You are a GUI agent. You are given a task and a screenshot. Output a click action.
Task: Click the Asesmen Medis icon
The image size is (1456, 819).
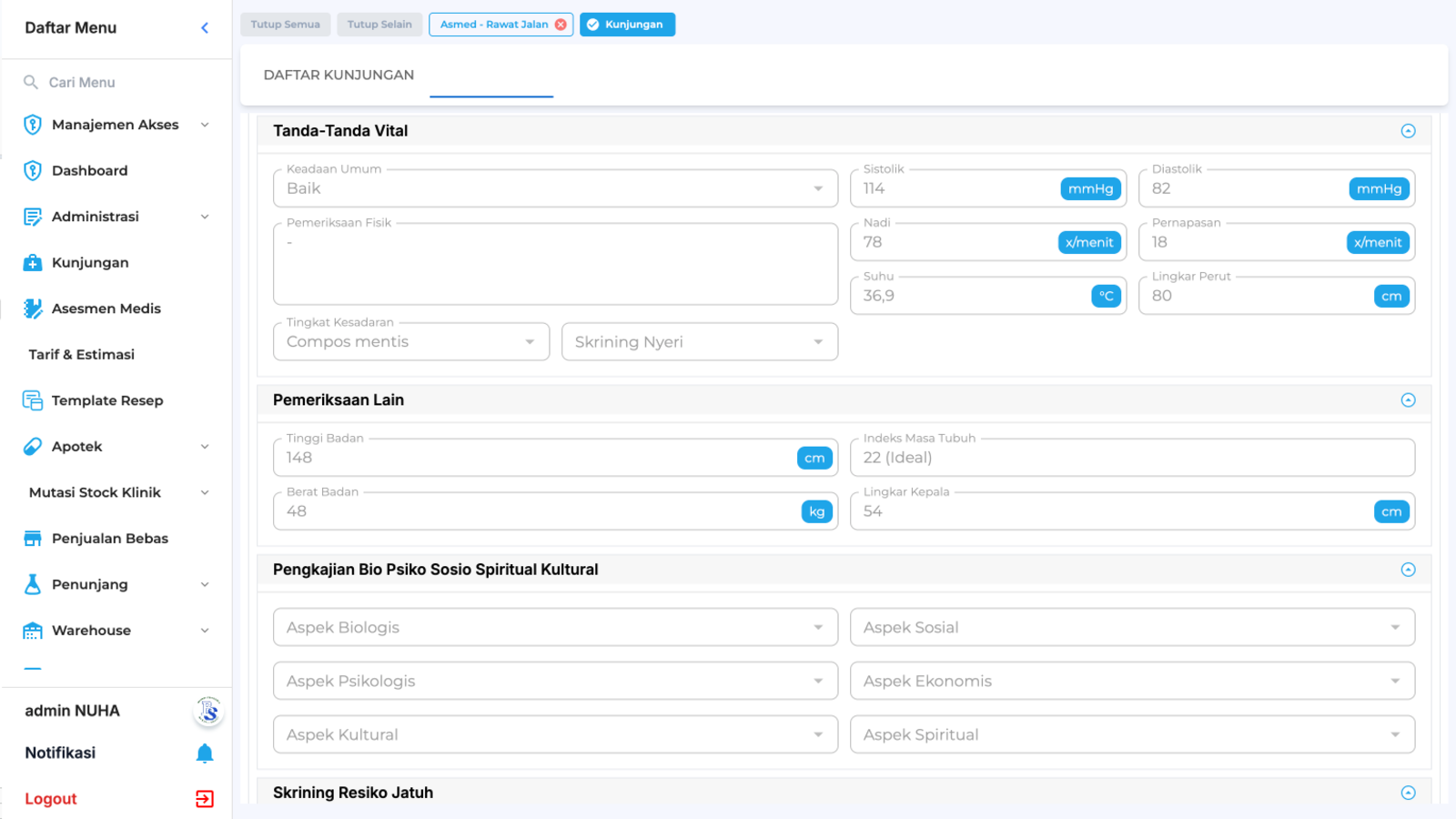(x=33, y=308)
